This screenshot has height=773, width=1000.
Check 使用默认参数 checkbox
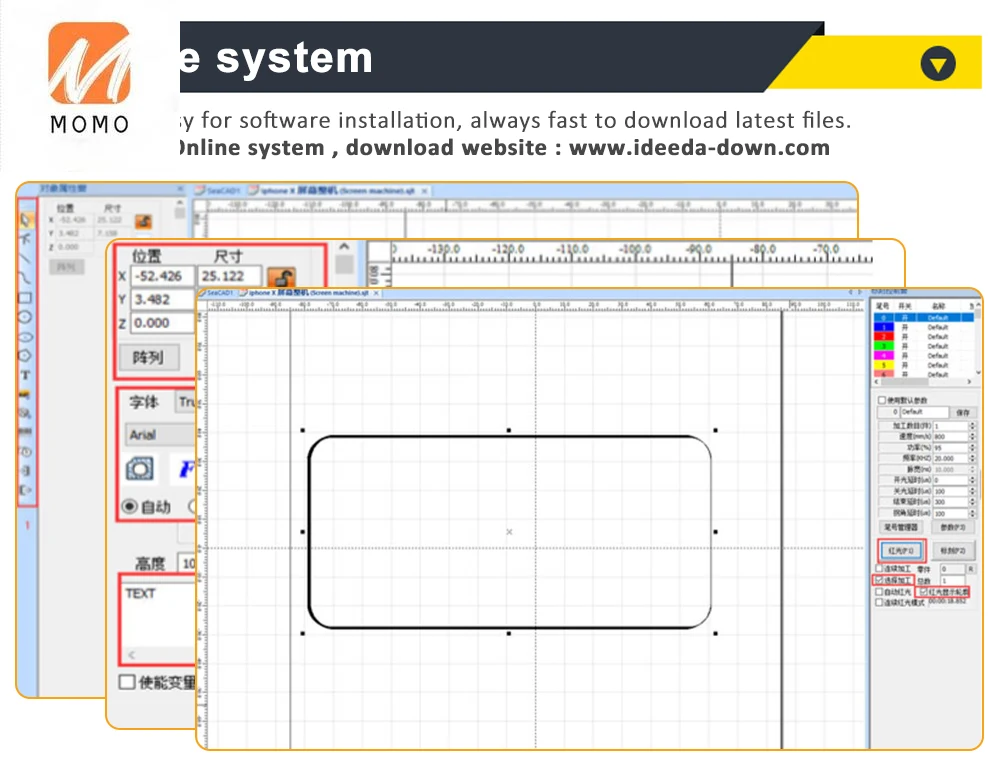(x=881, y=400)
